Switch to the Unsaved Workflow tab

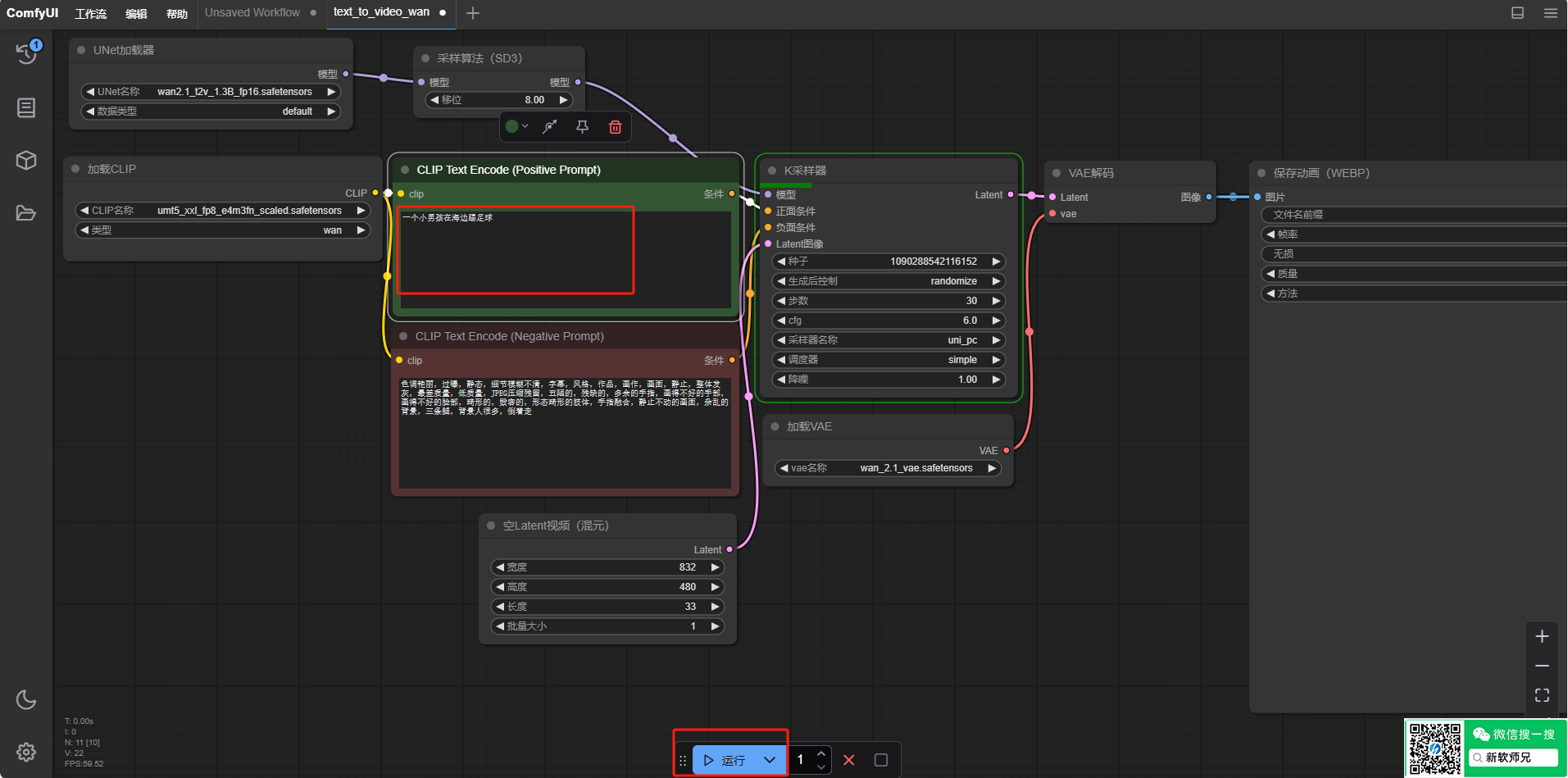point(252,13)
